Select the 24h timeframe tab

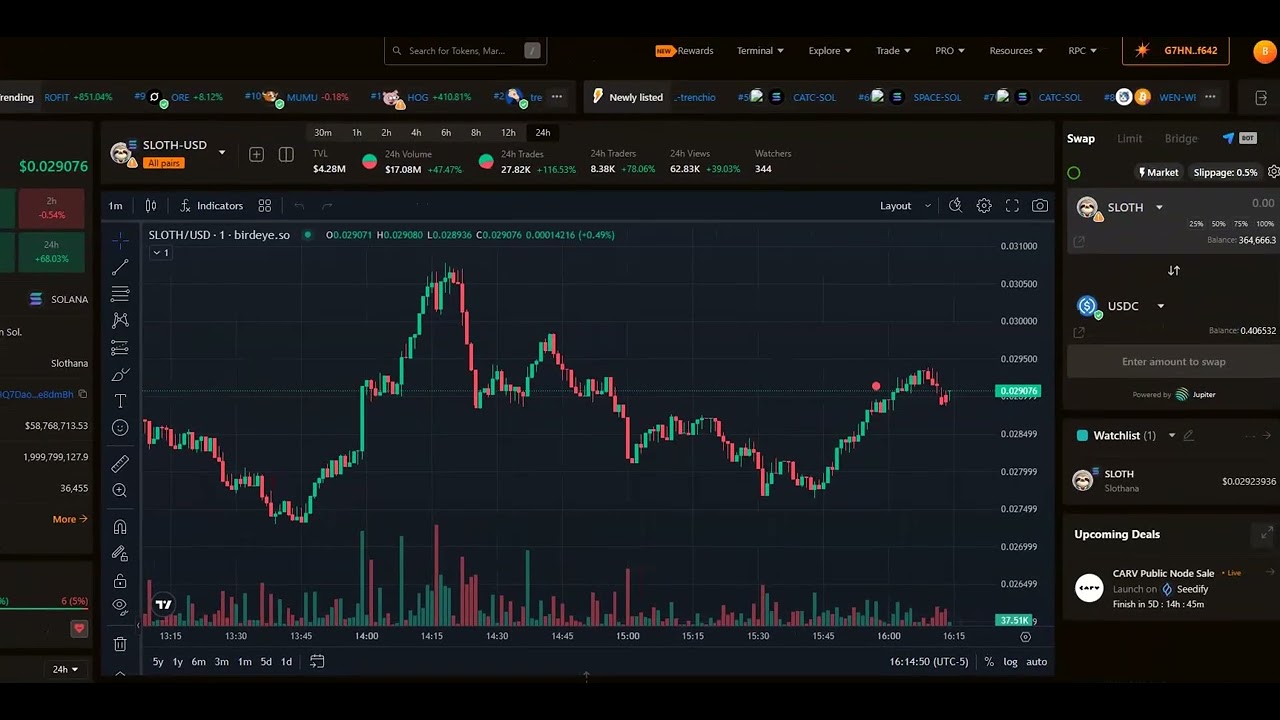(543, 133)
